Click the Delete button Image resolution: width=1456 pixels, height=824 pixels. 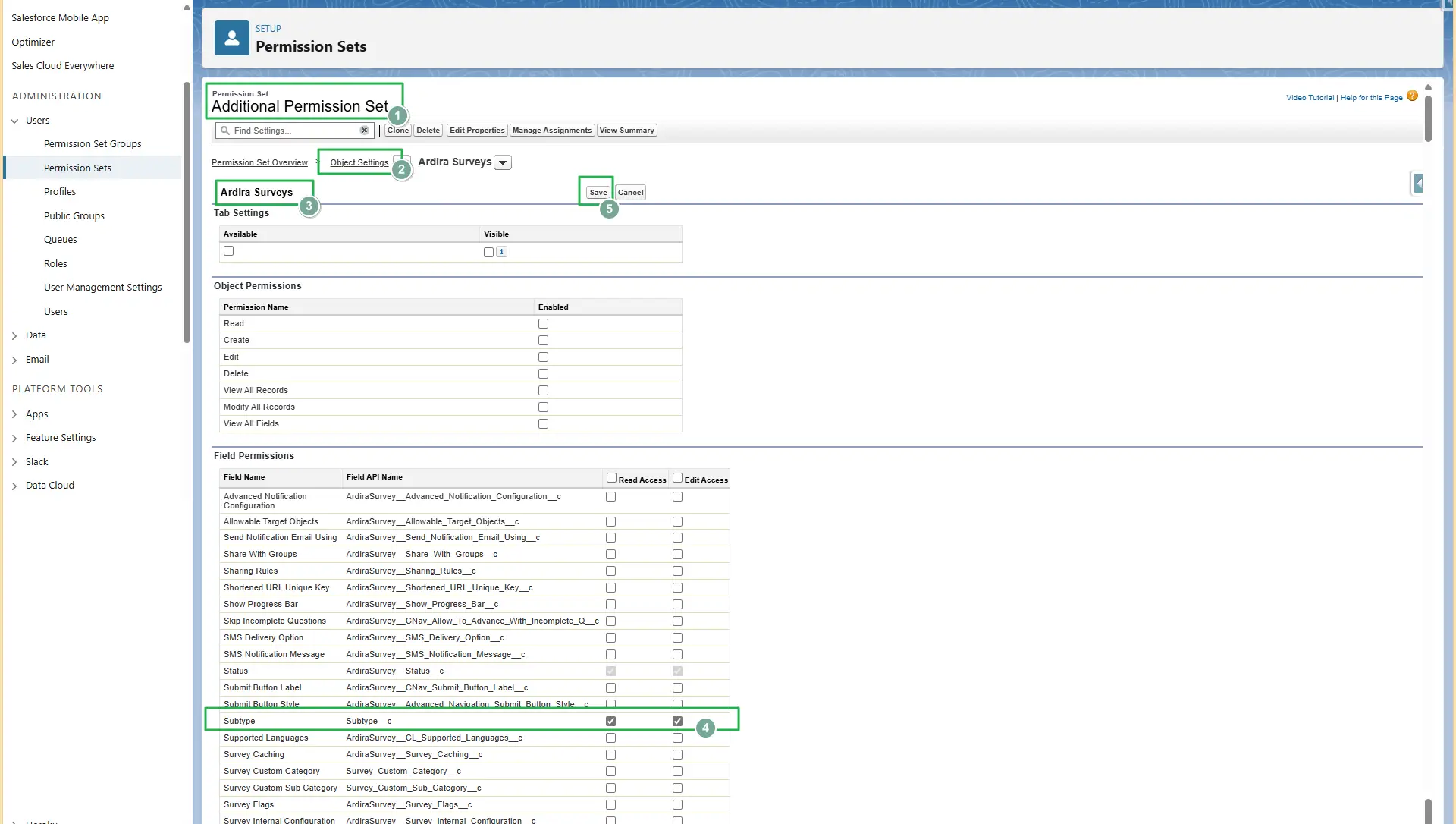point(428,131)
